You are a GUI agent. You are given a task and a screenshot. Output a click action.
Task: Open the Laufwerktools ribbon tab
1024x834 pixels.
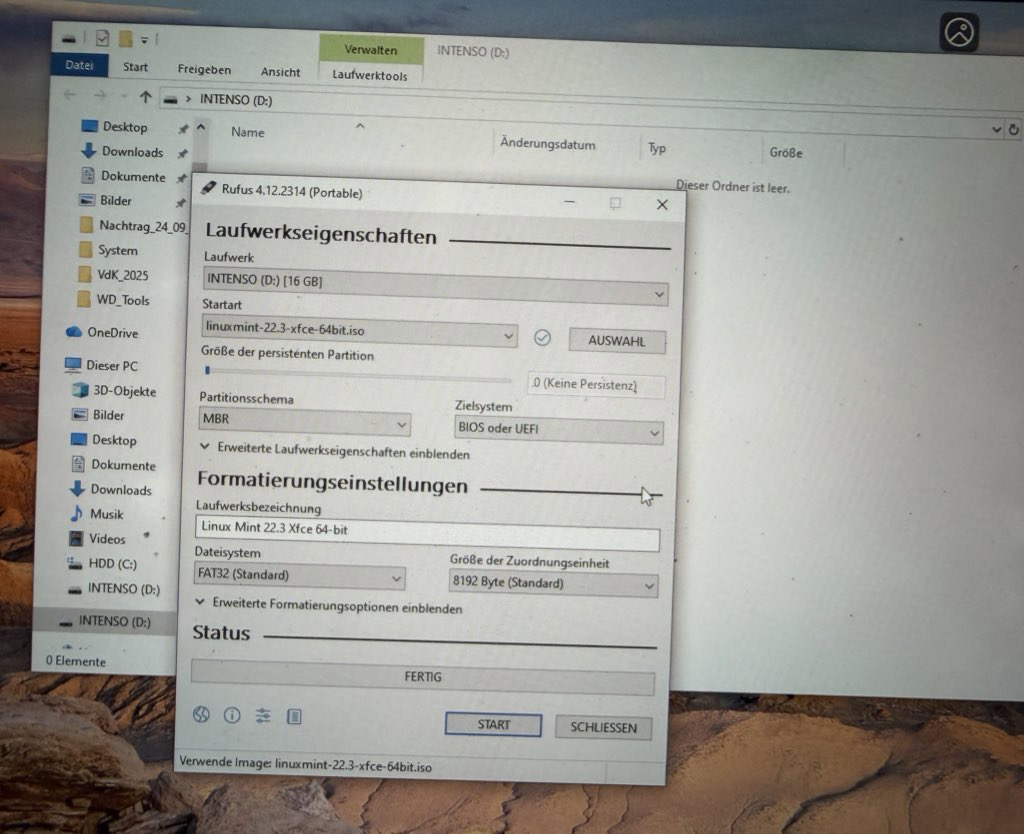coord(370,75)
